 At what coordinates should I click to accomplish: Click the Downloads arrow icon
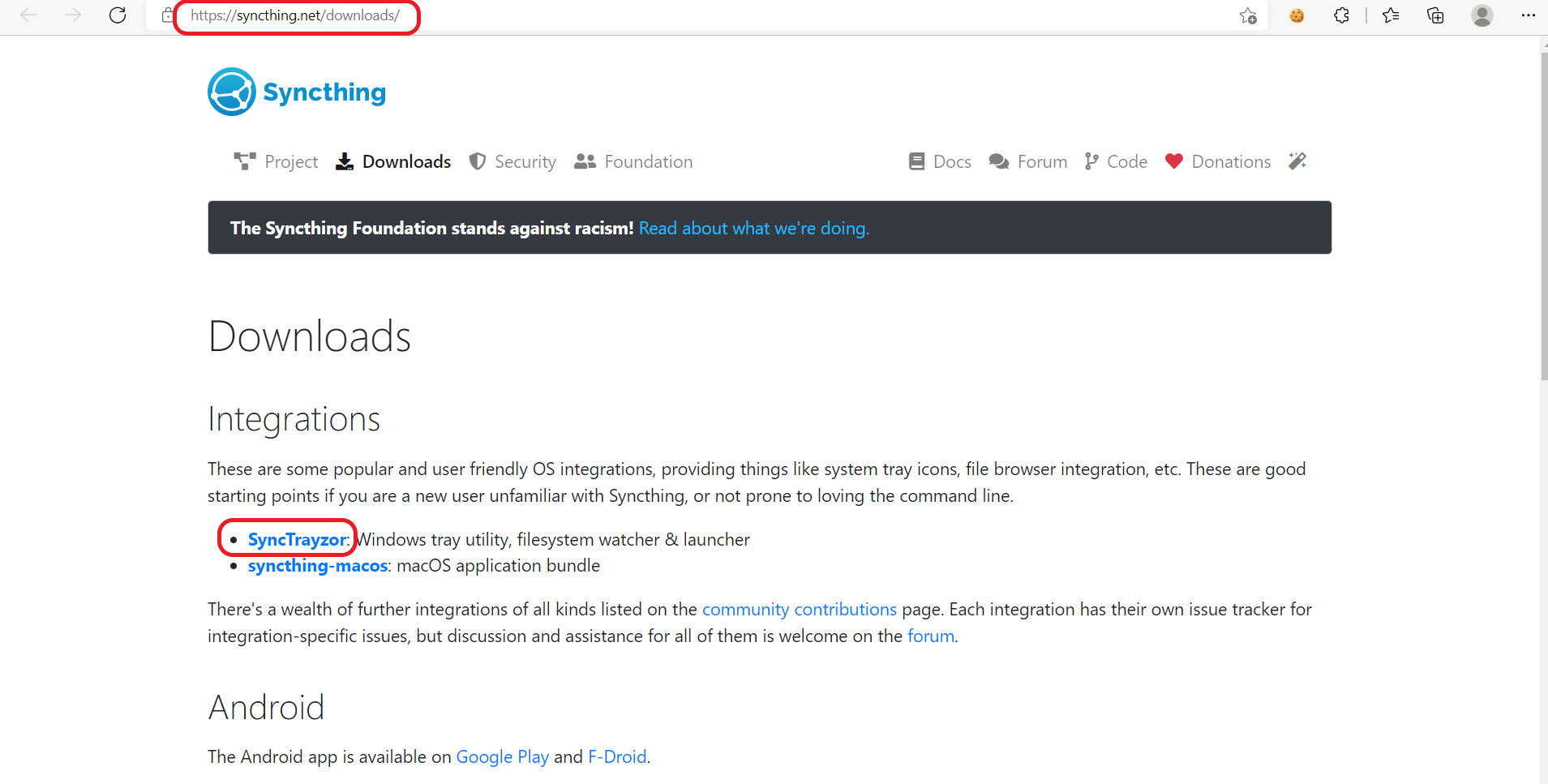click(345, 161)
